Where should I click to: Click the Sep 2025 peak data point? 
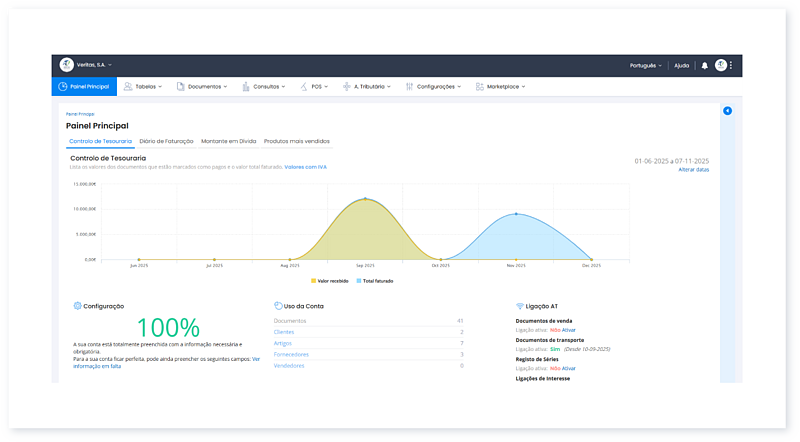click(x=365, y=199)
